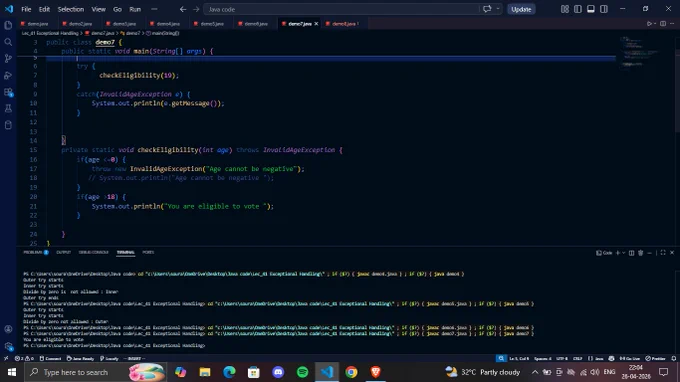Open the Accounts icon in activity bar
Screen dimensions: 680x382
point(8,329)
